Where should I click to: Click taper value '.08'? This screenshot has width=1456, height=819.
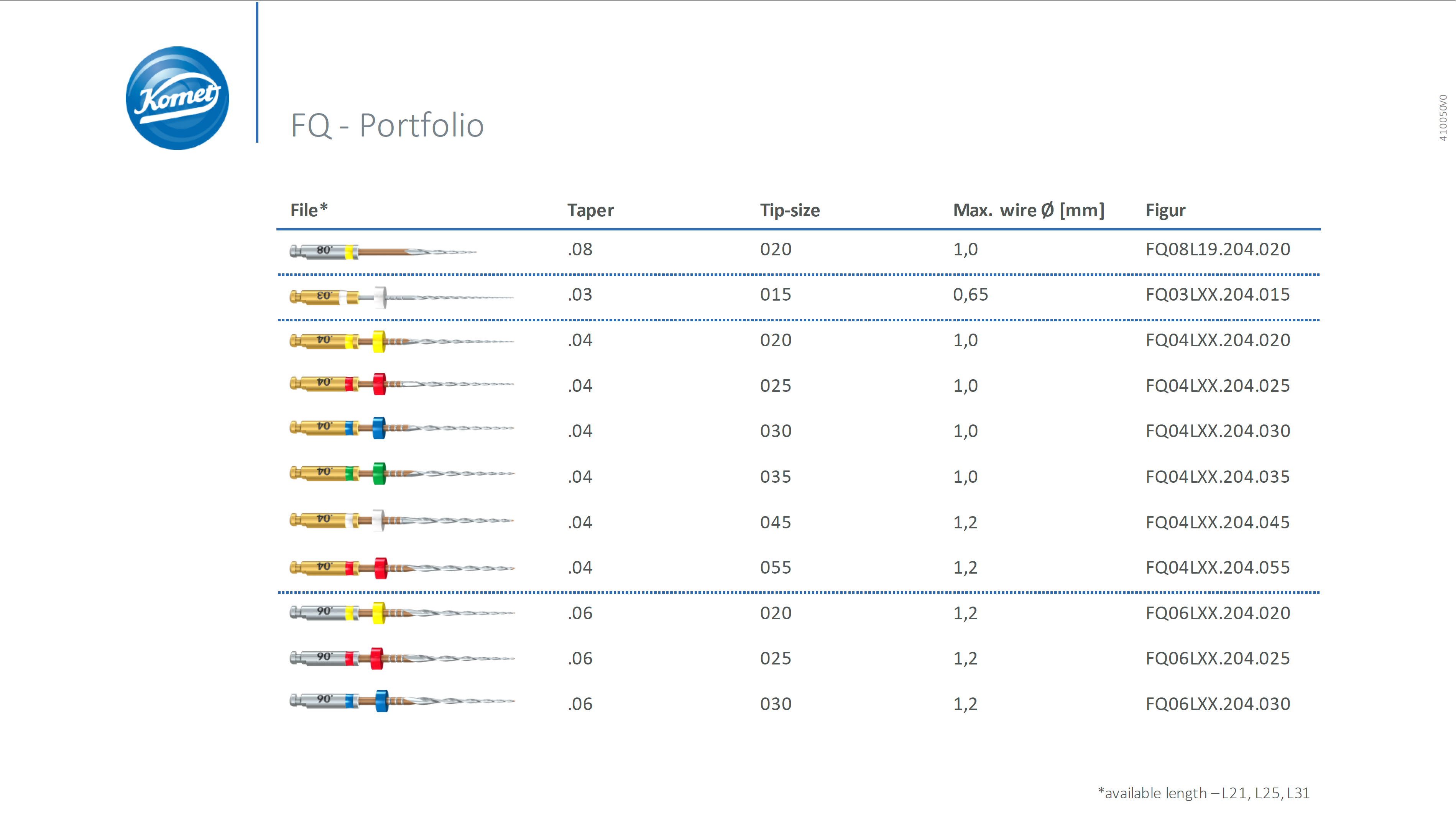coord(580,249)
